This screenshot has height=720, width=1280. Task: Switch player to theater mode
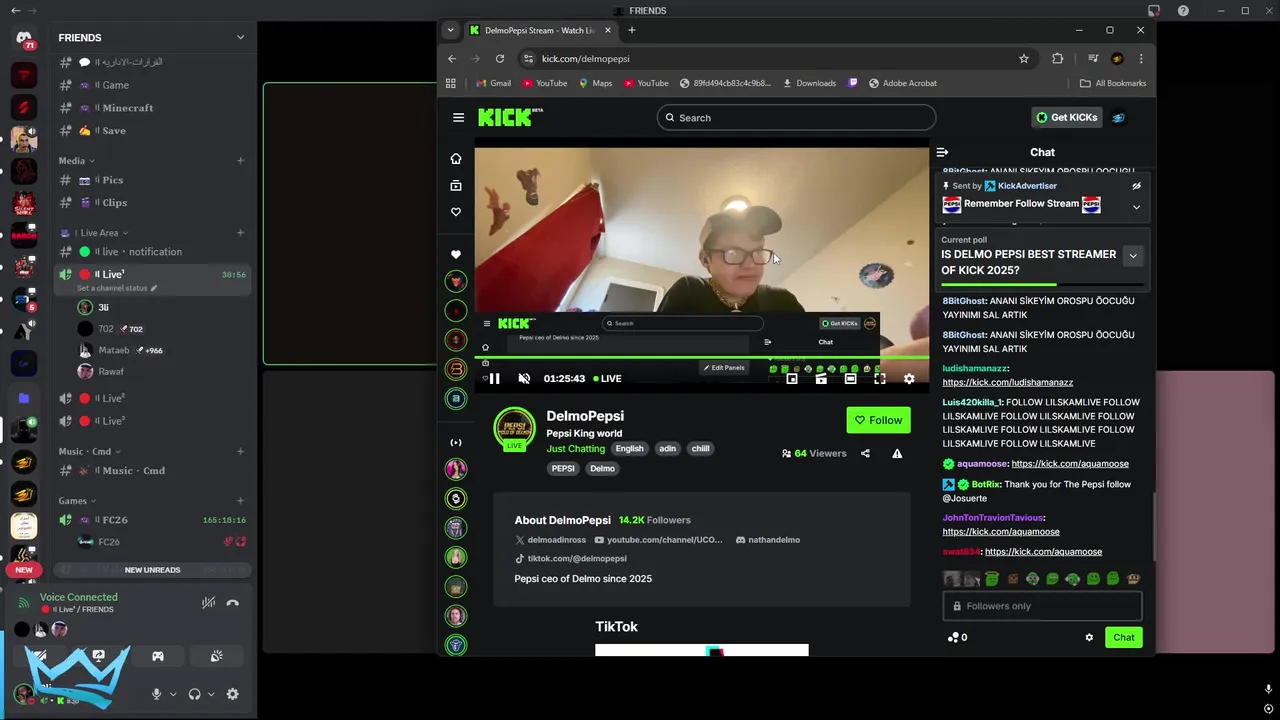850,379
